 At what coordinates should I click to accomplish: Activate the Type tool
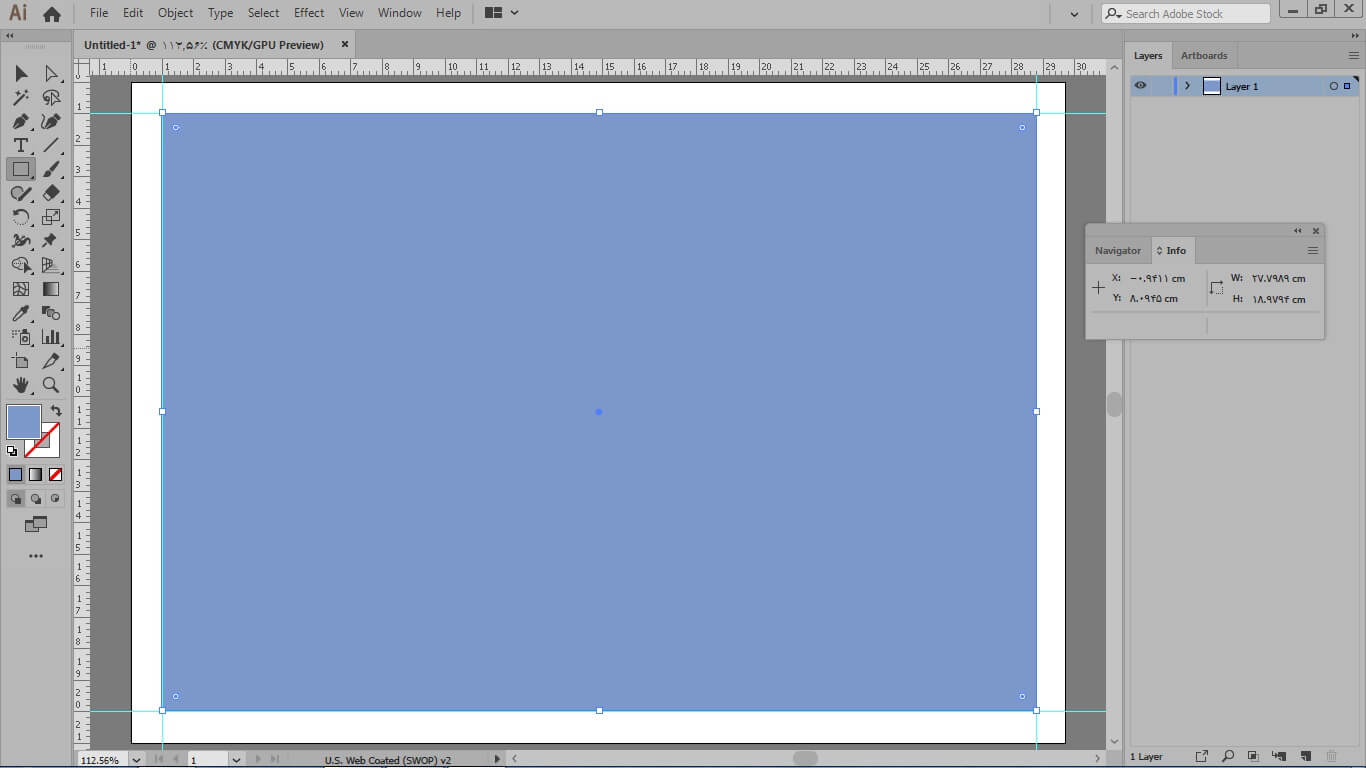[x=20, y=146]
